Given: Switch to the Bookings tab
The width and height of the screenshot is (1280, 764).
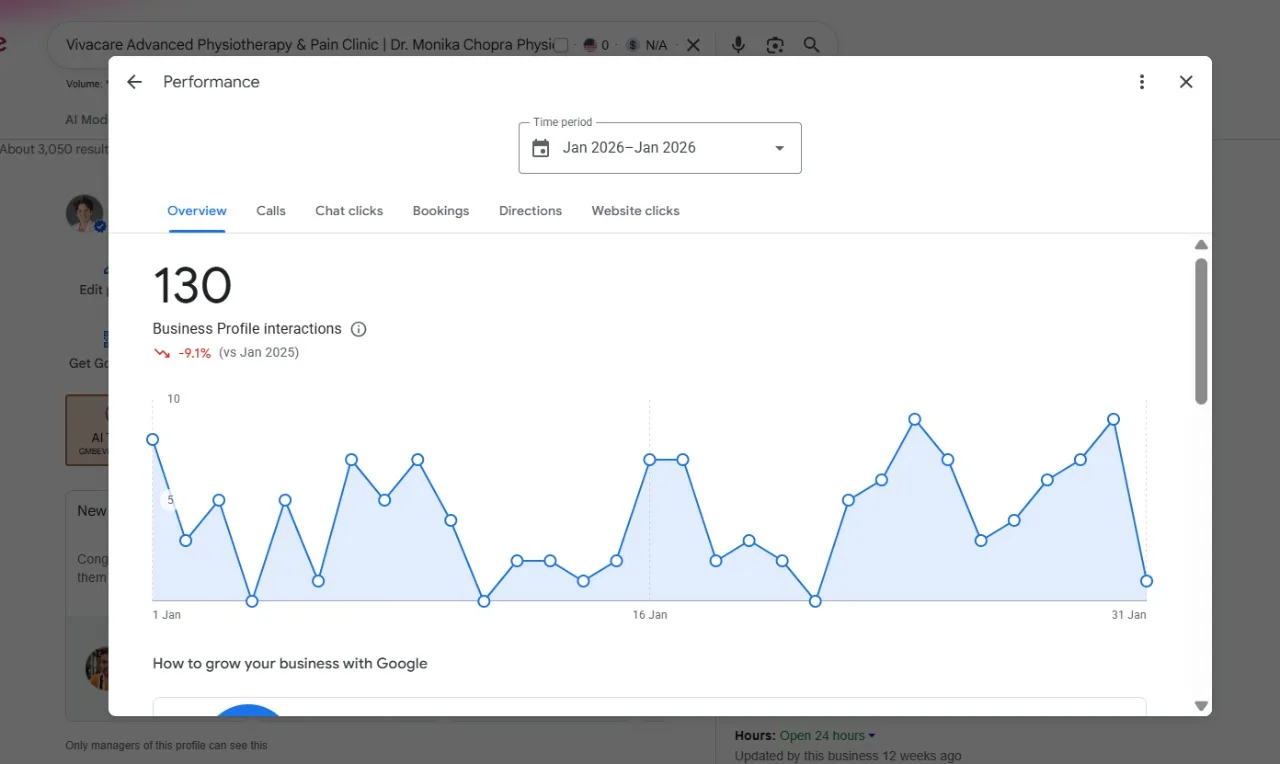Looking at the screenshot, I should click(x=441, y=211).
